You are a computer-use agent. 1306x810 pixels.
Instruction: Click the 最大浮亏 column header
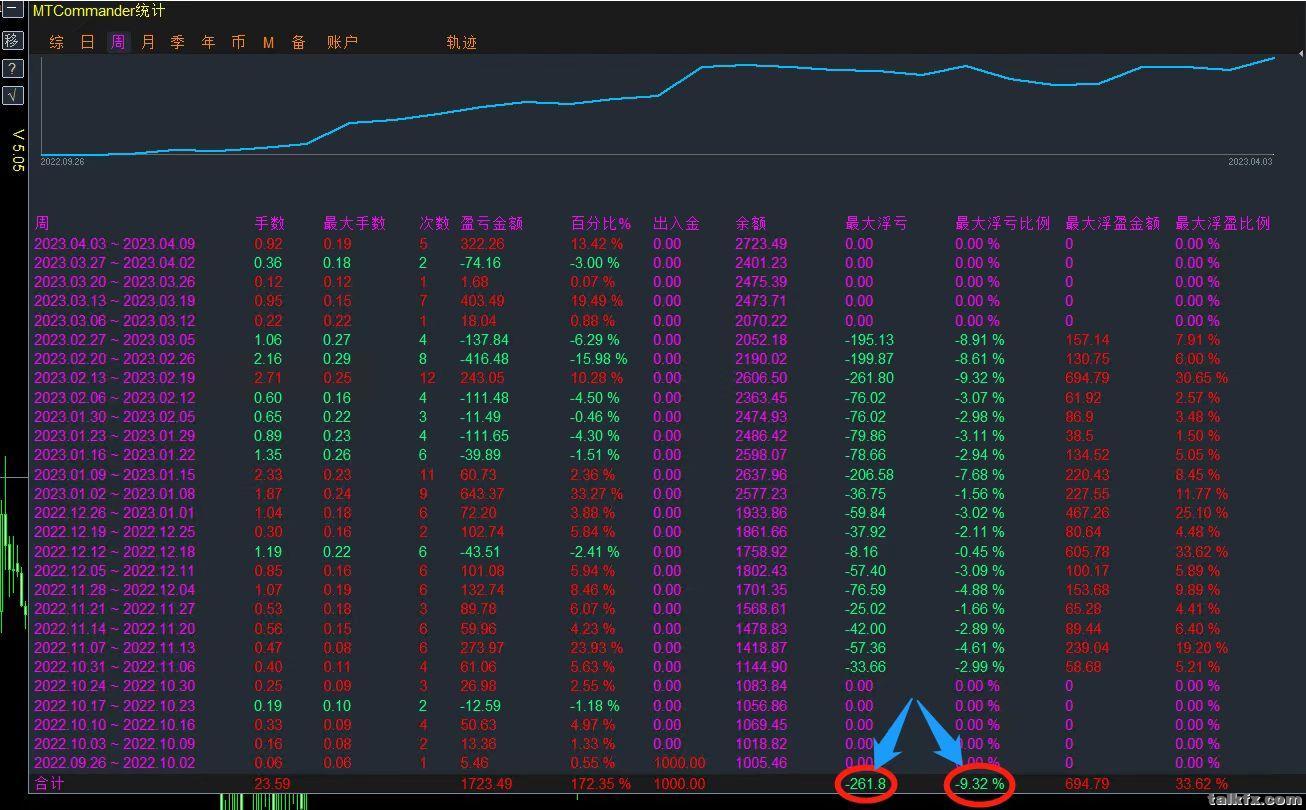point(876,223)
